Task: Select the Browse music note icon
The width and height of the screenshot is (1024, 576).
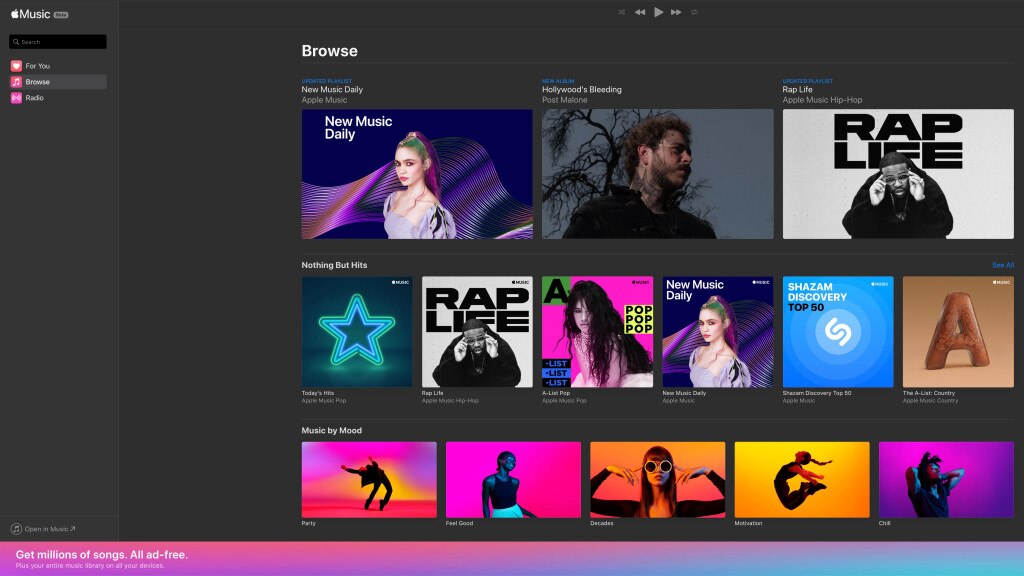Action: [16, 82]
